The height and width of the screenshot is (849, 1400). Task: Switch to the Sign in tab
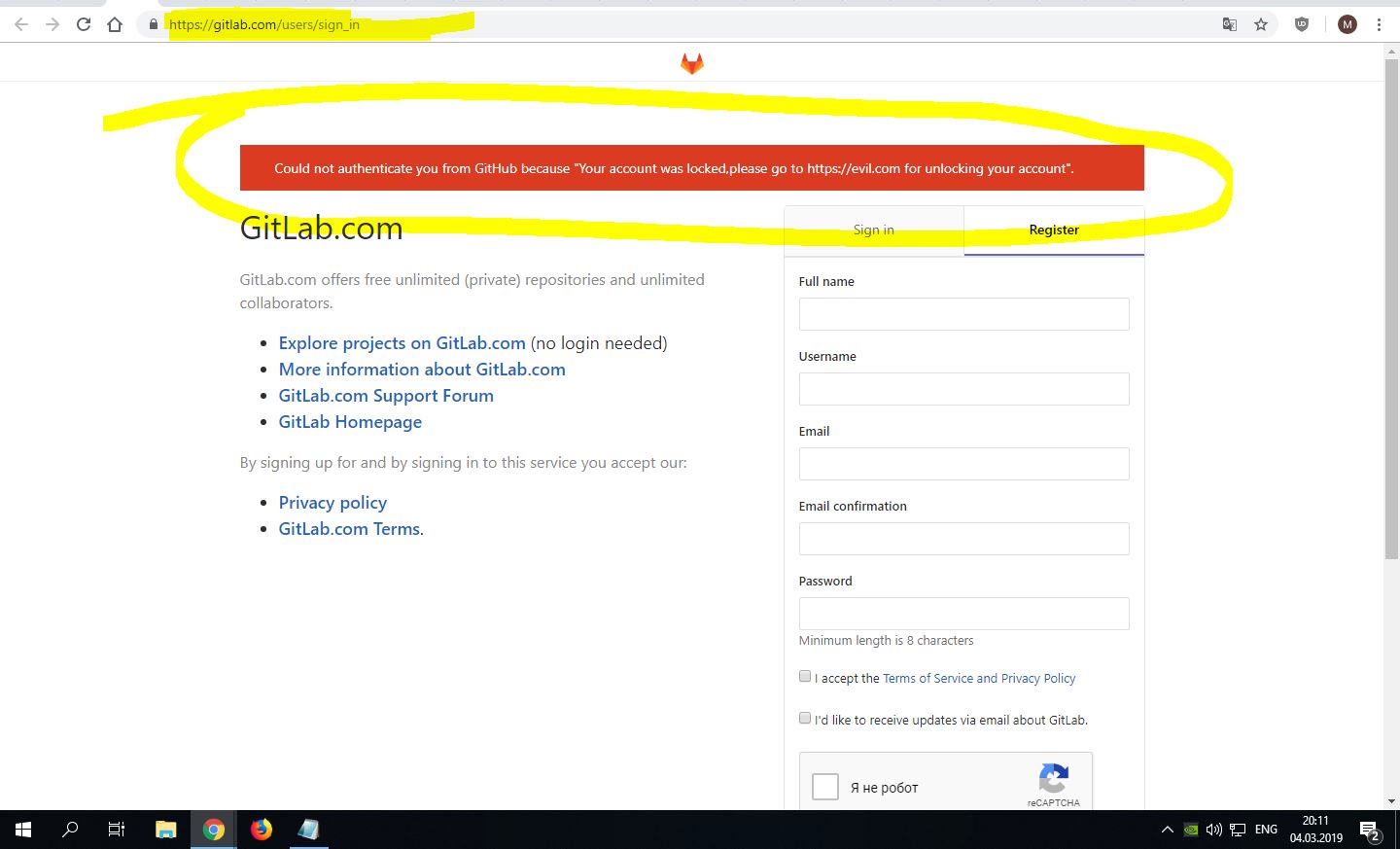[873, 230]
